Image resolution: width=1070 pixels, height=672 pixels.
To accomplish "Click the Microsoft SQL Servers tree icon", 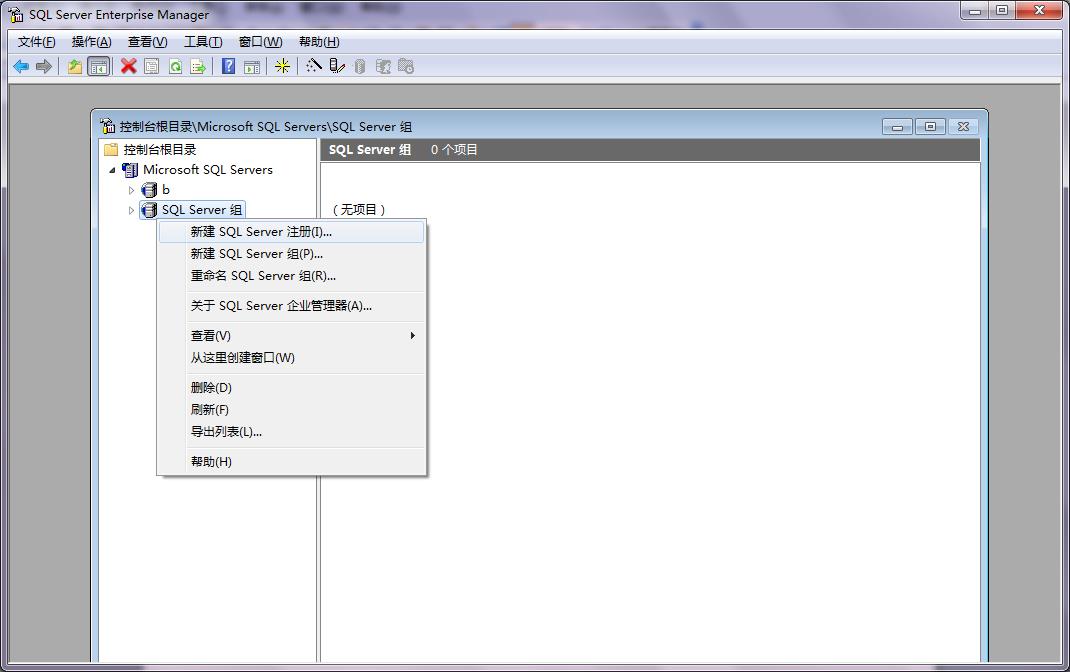I will [x=130, y=170].
